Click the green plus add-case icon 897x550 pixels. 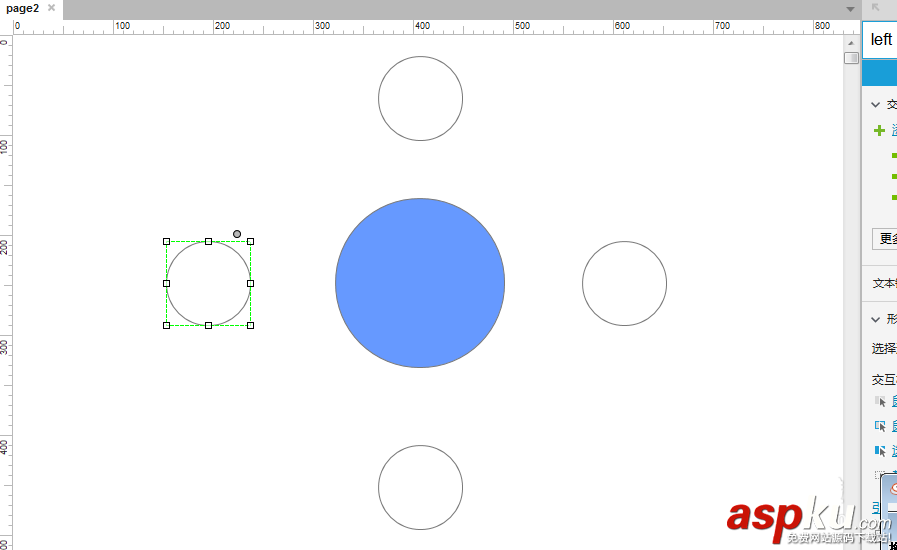[x=879, y=130]
